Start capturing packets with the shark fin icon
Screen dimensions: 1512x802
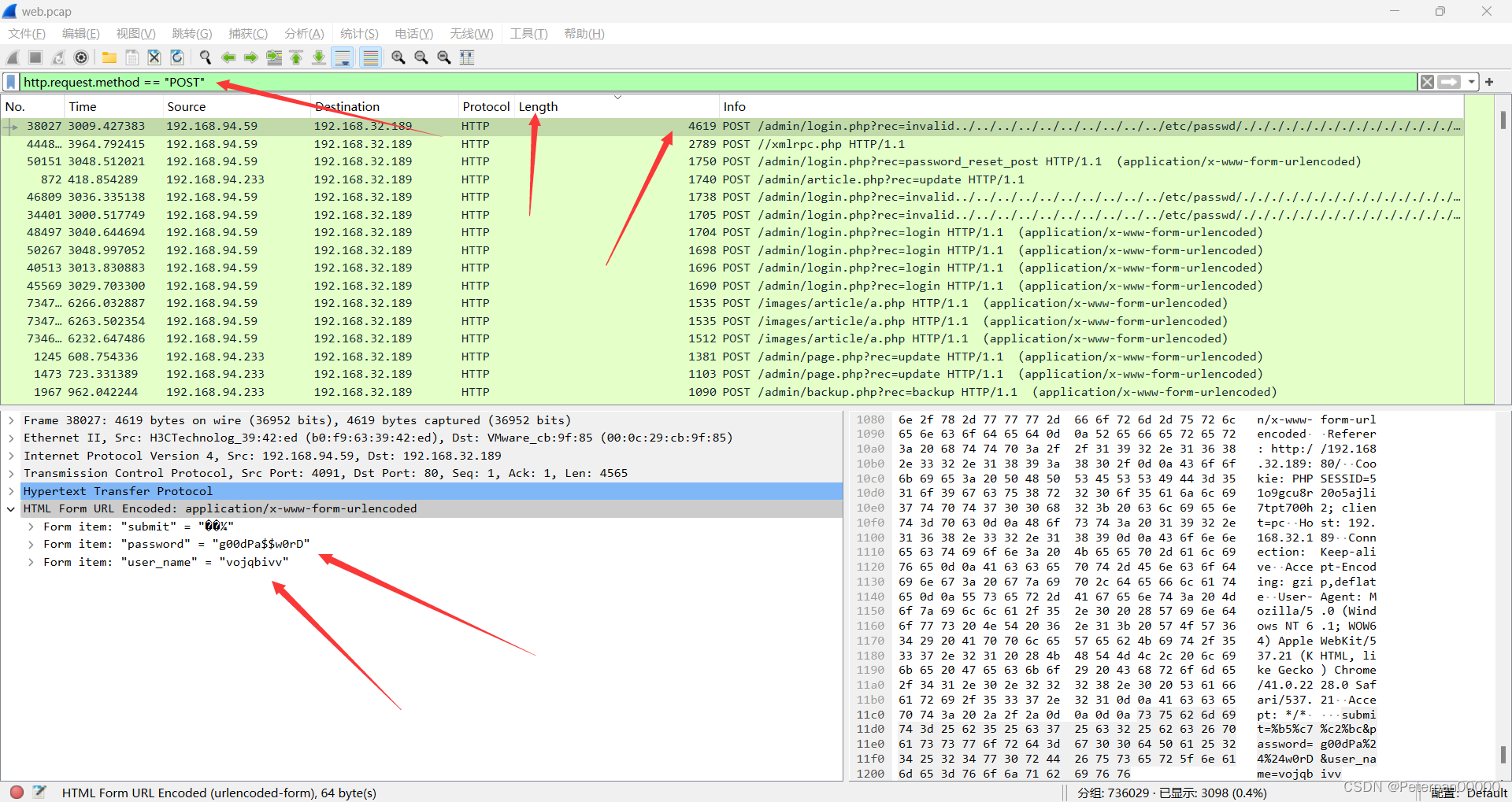(13, 57)
